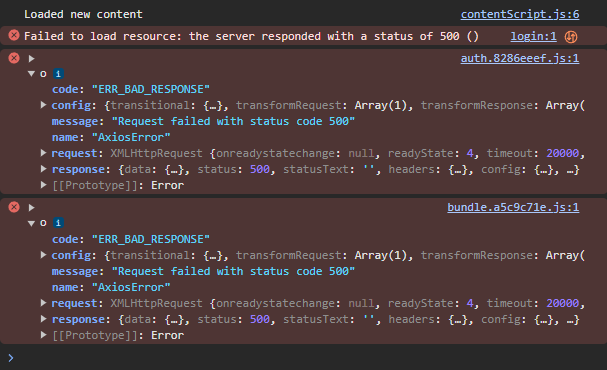Expand the stack trace arrow on the auth.8286eeef.js row
This screenshot has height=370, width=607.
31,58
